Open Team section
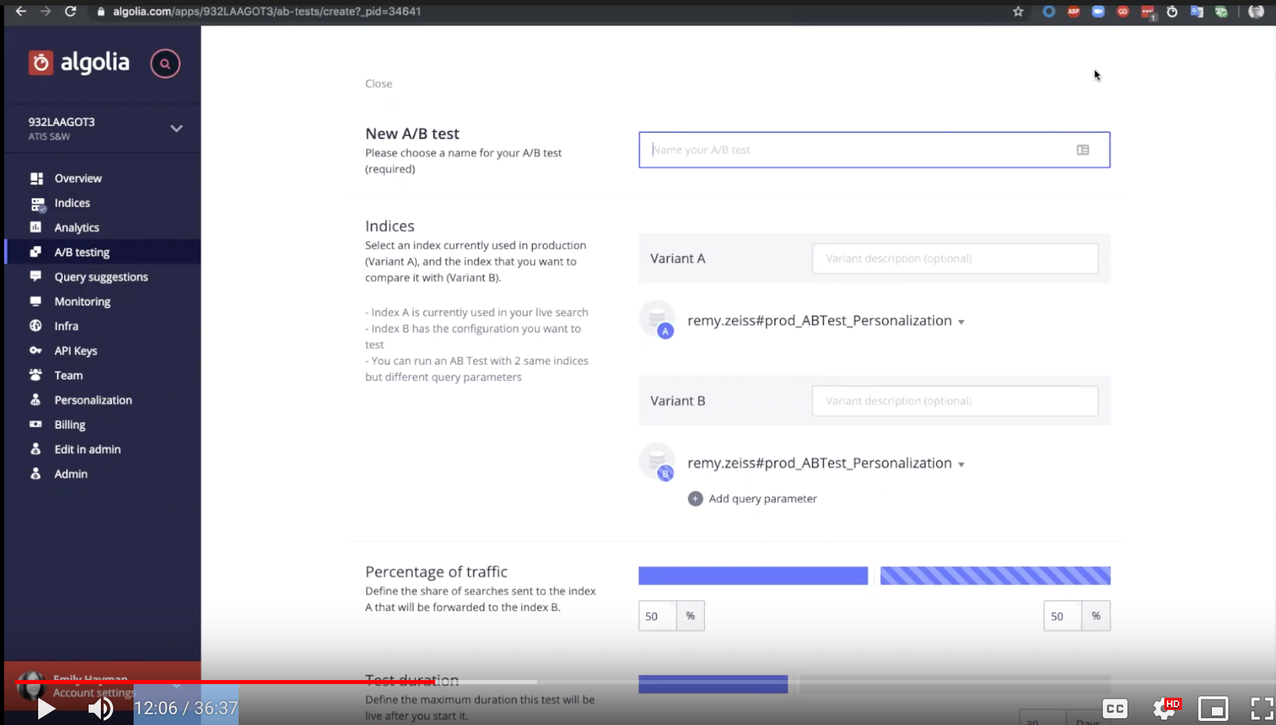This screenshot has height=725, width=1276. click(68, 375)
